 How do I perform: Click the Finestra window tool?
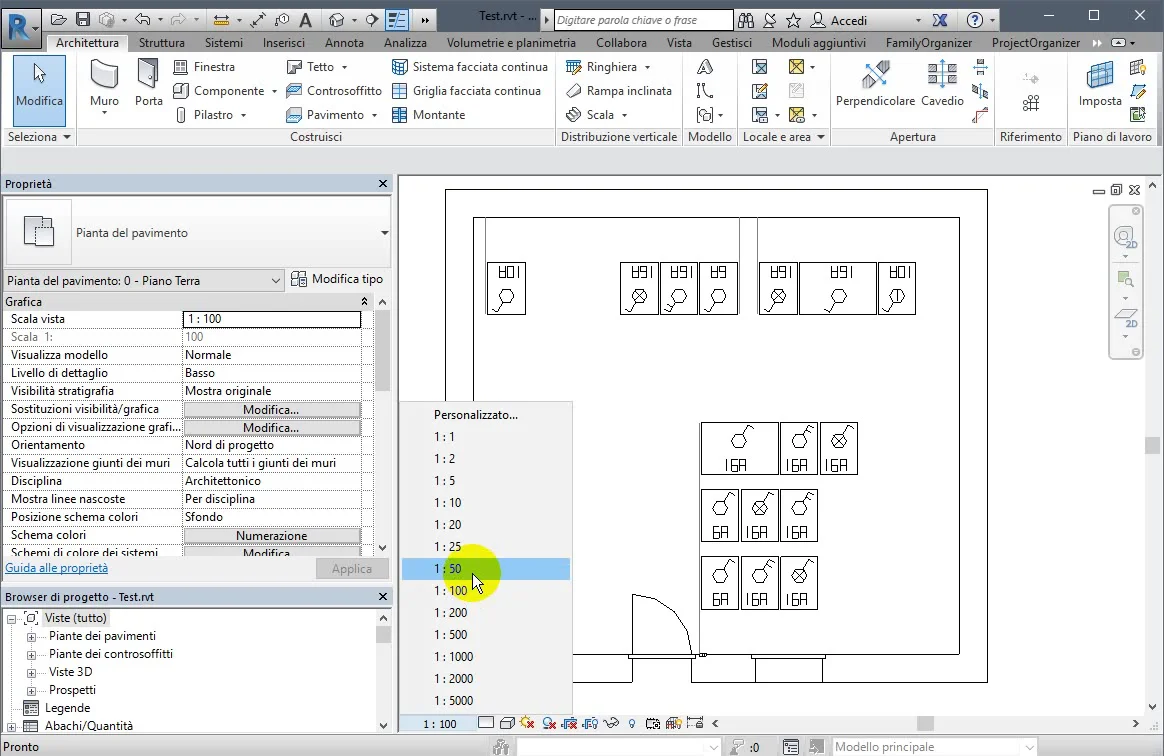pyautogui.click(x=204, y=67)
